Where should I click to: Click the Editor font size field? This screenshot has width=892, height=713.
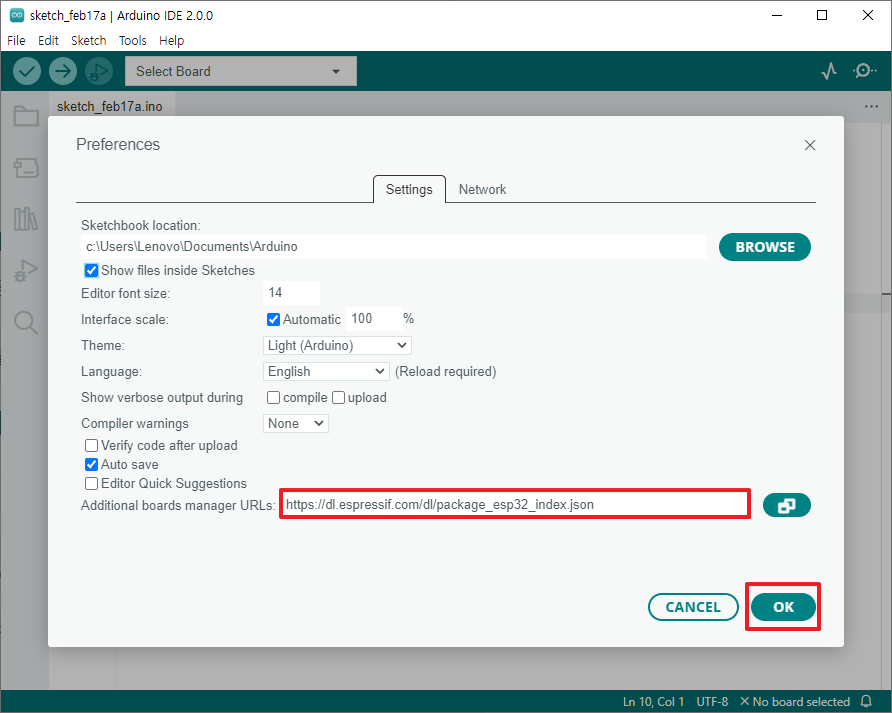pyautogui.click(x=291, y=292)
